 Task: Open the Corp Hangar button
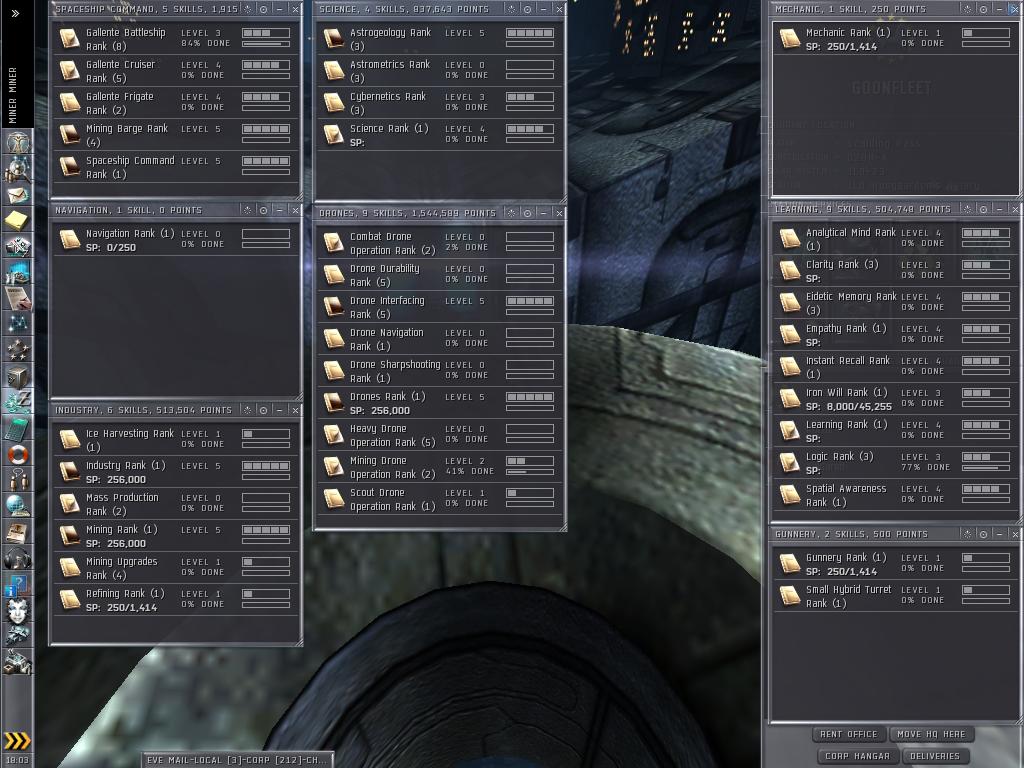pyautogui.click(x=857, y=756)
